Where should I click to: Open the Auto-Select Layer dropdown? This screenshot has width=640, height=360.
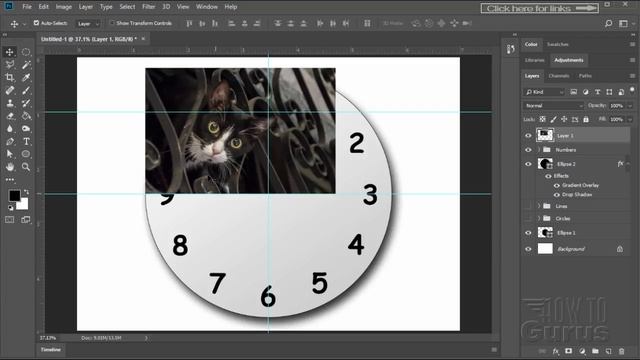coord(88,24)
